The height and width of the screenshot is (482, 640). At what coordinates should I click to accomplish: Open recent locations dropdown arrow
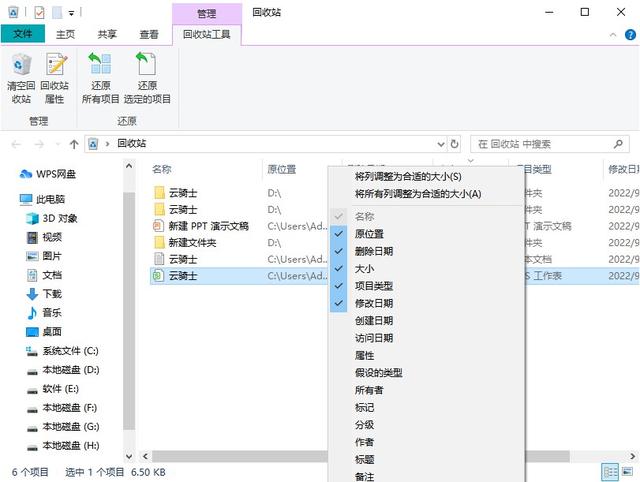tap(57, 144)
